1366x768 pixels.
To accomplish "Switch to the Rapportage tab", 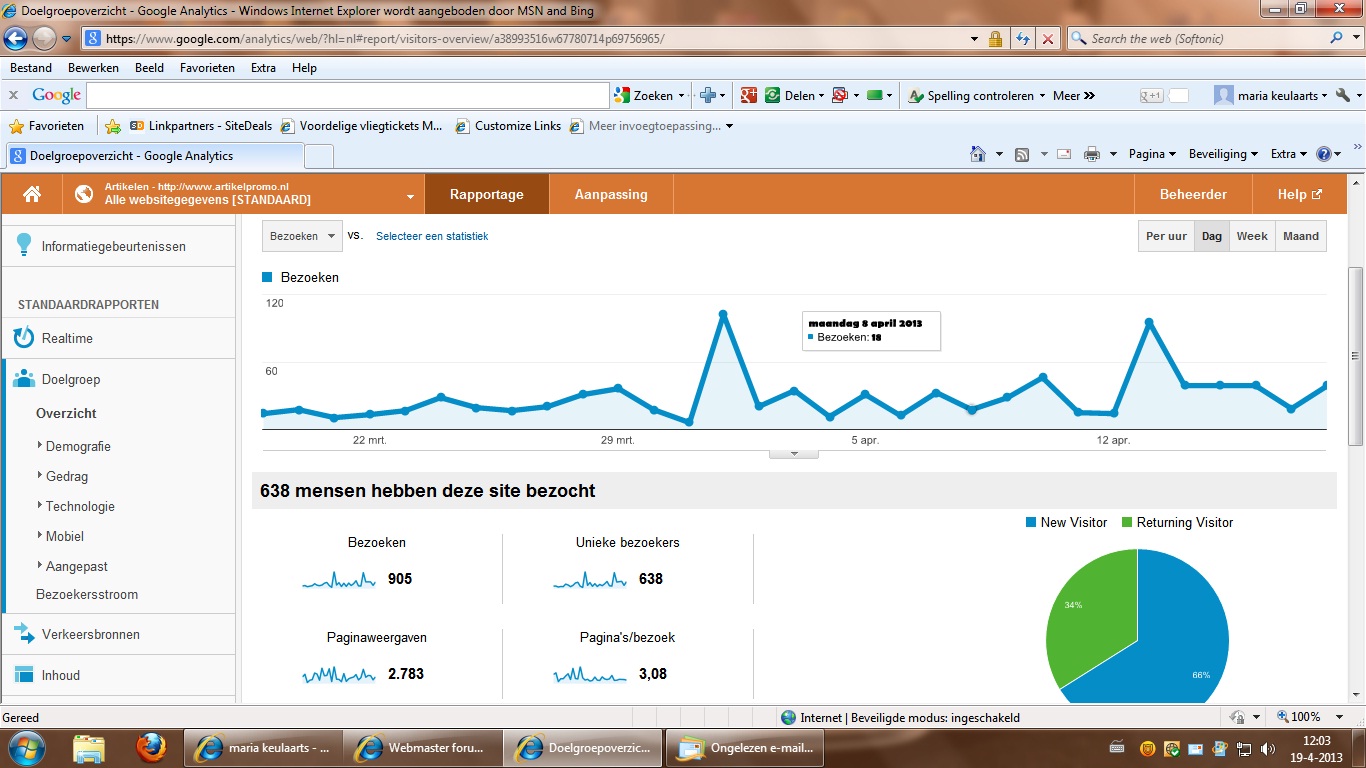I will click(x=487, y=195).
